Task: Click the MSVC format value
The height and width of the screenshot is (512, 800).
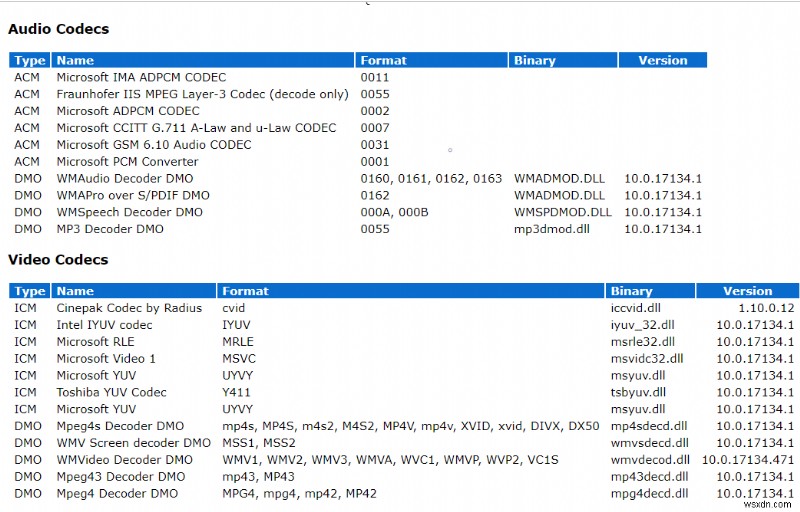Action: point(239,359)
